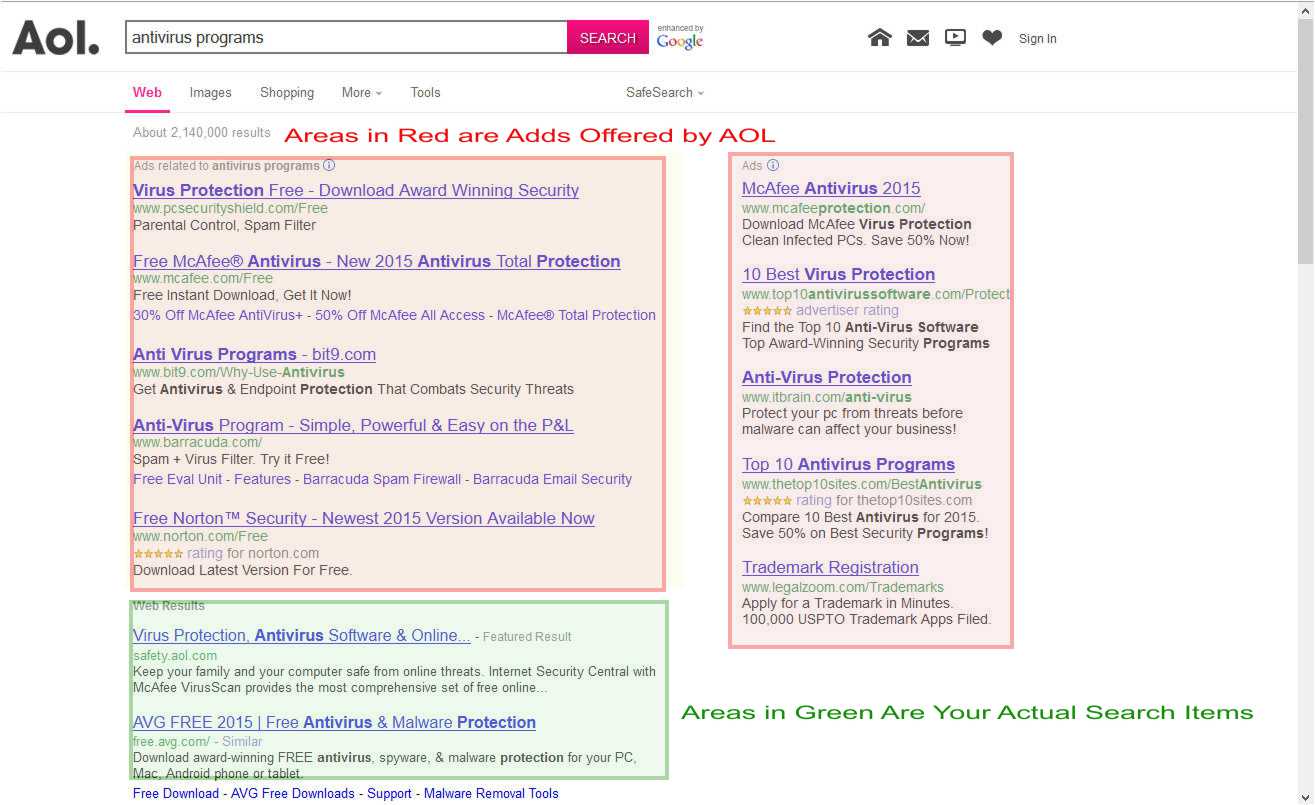Select the Web tab
1315x805 pixels.
coord(147,92)
